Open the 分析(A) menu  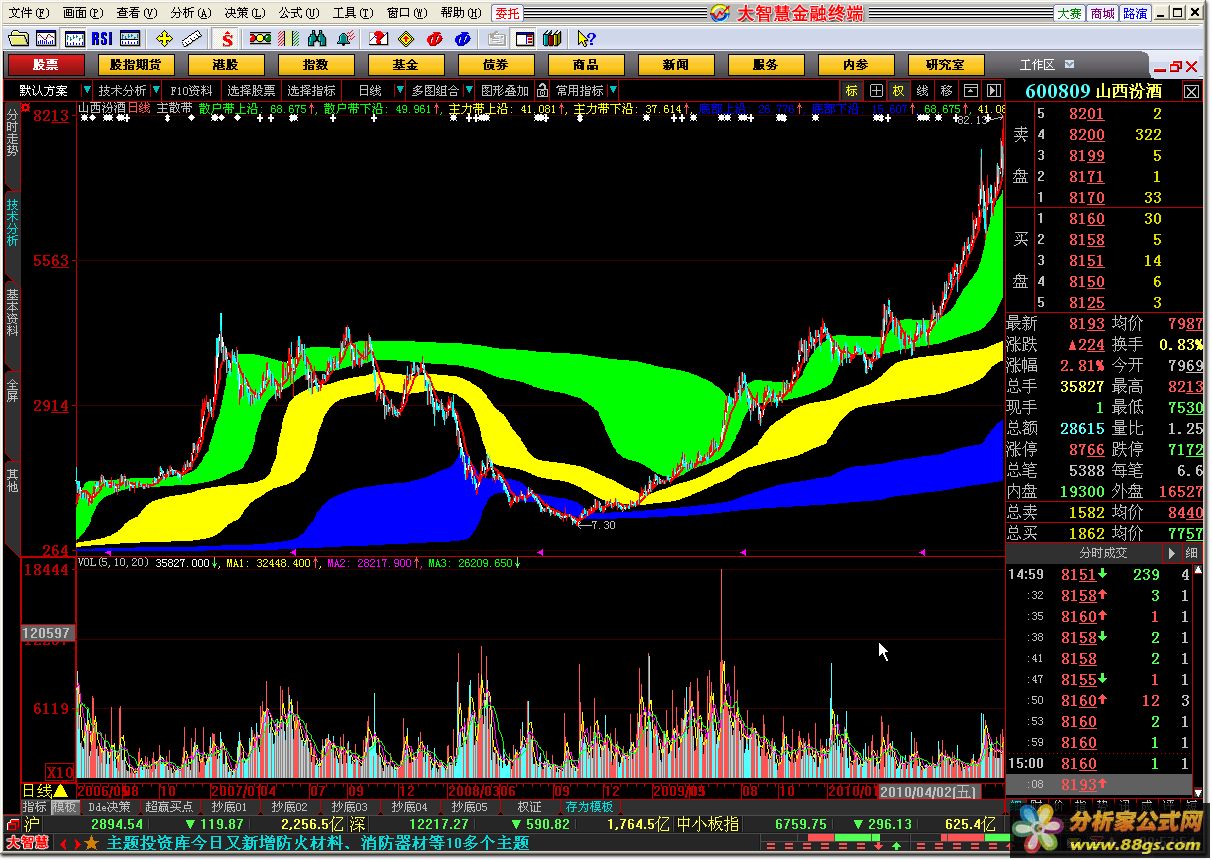click(190, 13)
